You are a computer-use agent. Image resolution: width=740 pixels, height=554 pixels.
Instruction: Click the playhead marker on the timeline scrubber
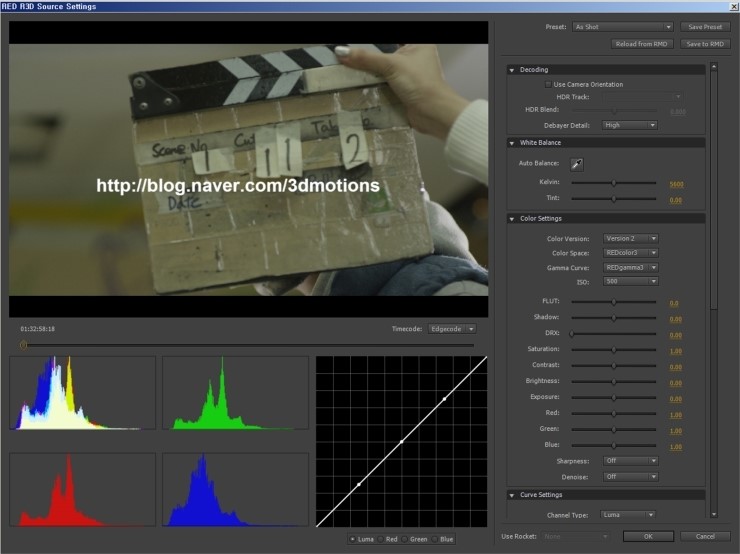[23, 345]
